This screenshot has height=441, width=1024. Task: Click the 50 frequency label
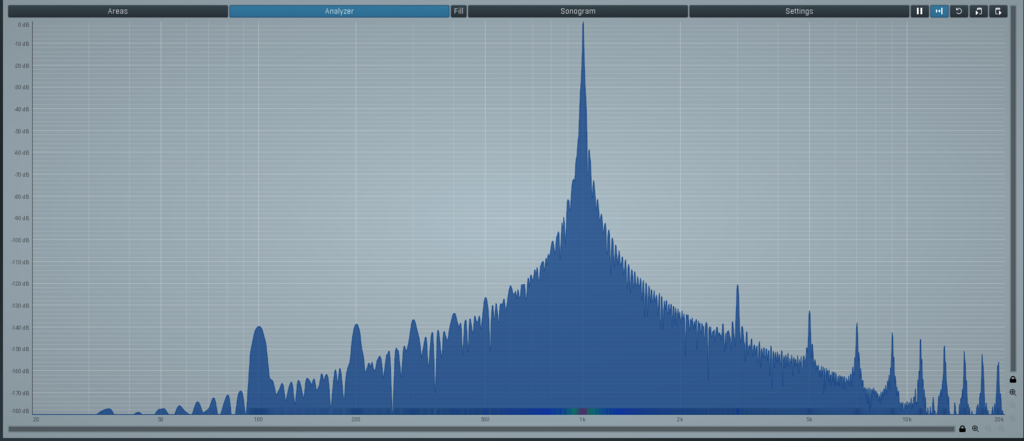161,419
